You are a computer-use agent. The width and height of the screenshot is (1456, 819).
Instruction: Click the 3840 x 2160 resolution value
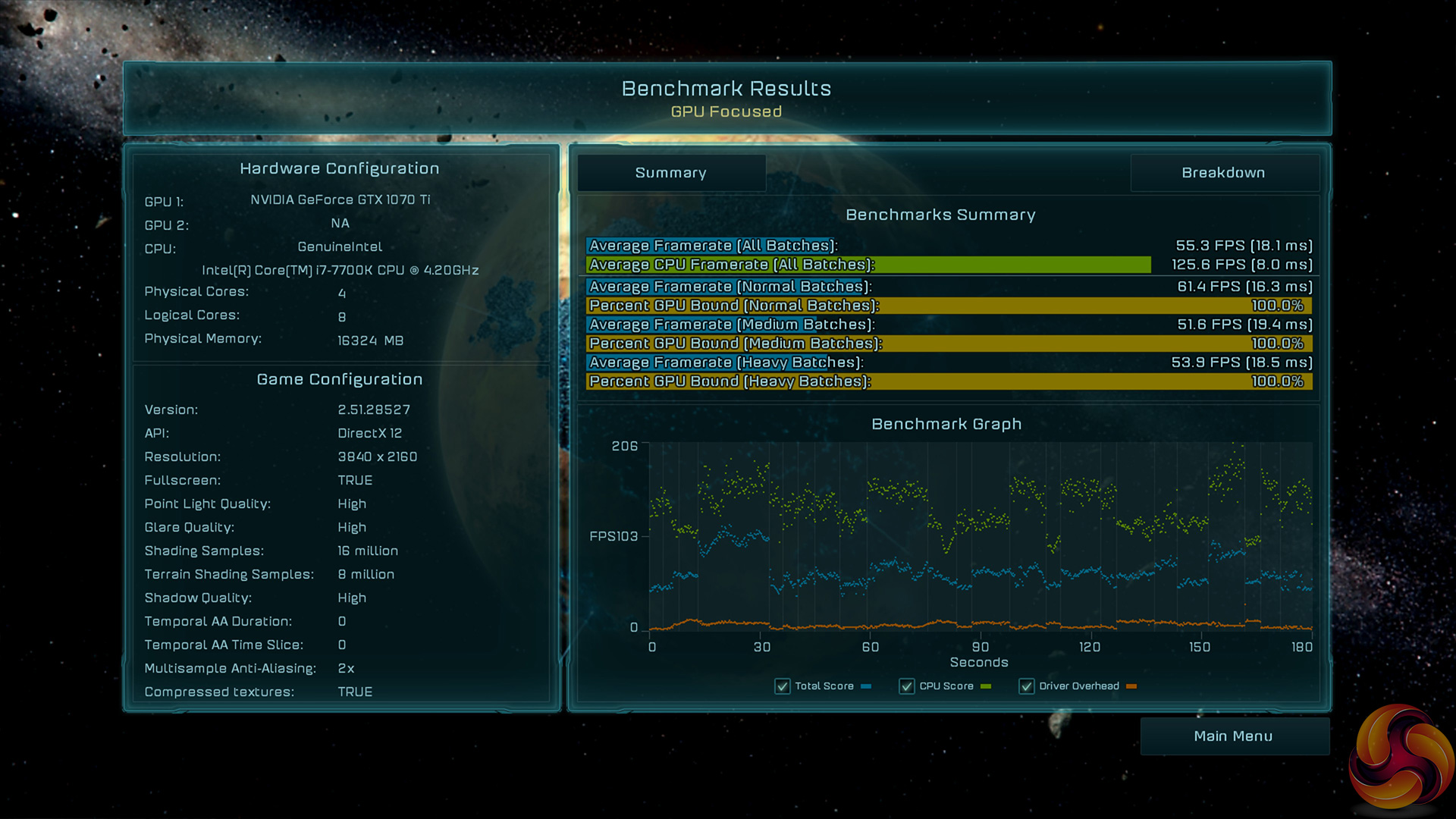coord(378,457)
